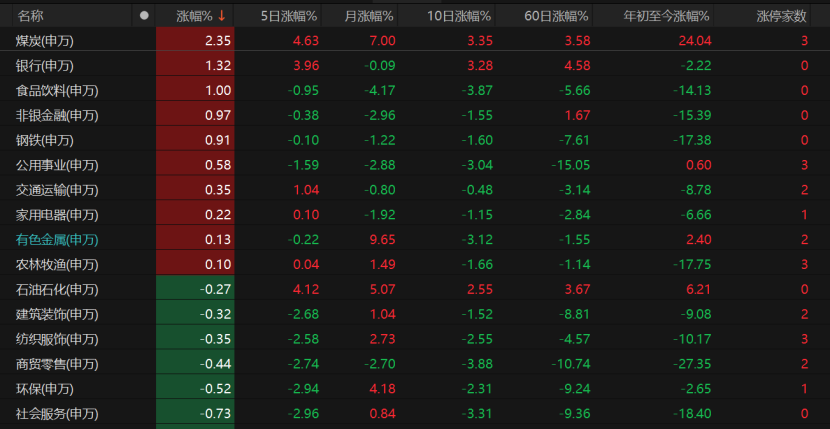The height and width of the screenshot is (429, 830).
Task: Select the 公用事业(申万) row
Action: click(x=413, y=165)
